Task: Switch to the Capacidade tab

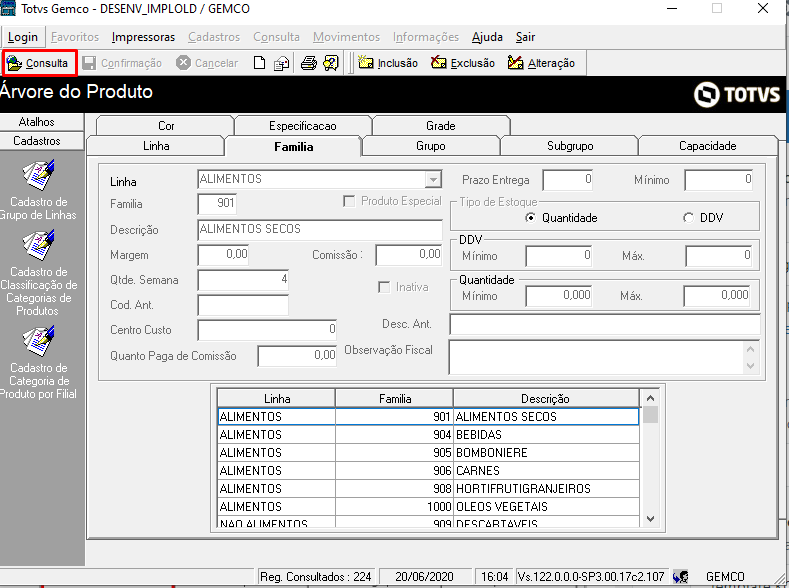Action: (x=707, y=146)
